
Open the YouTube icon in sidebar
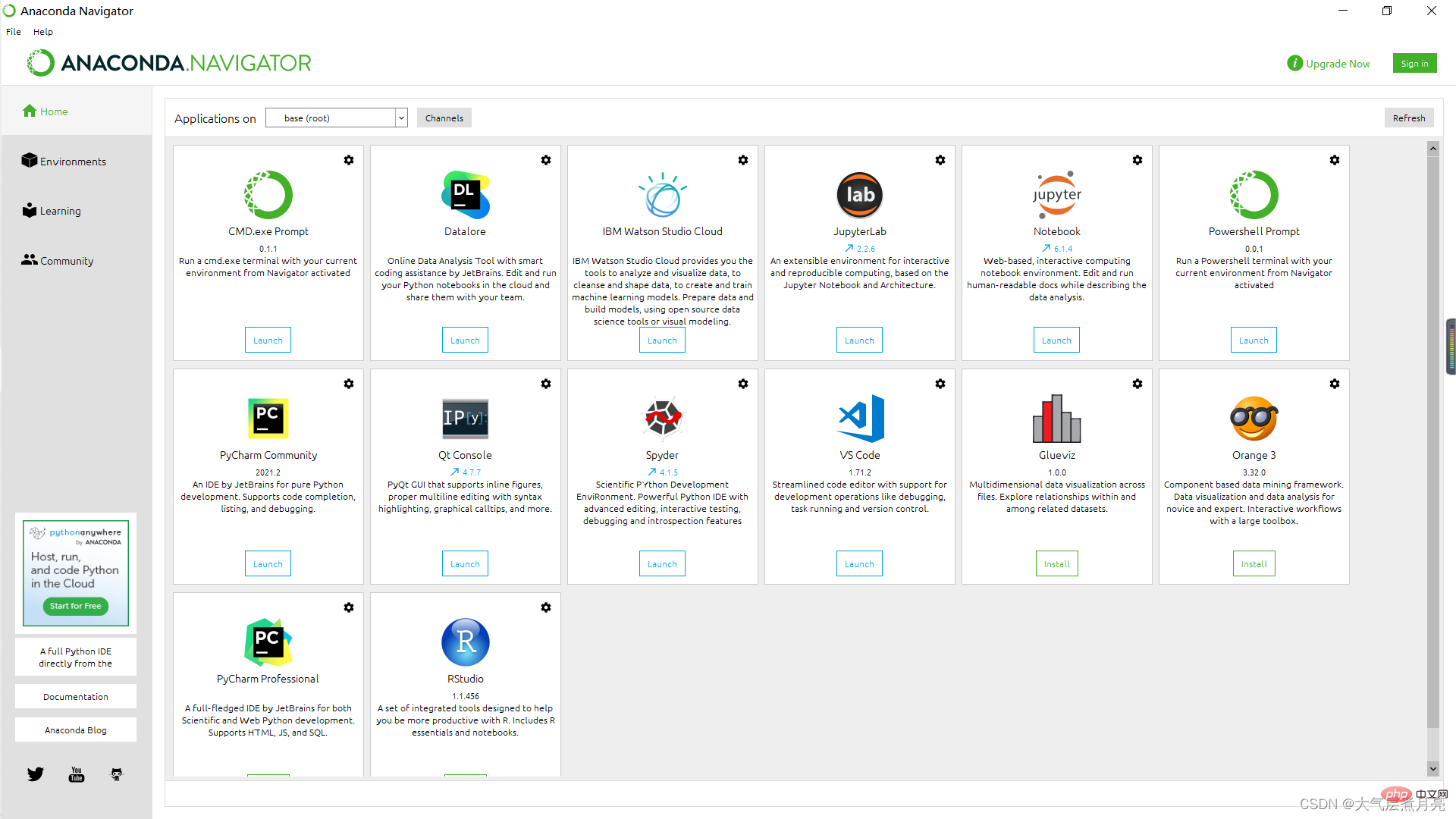(77, 774)
